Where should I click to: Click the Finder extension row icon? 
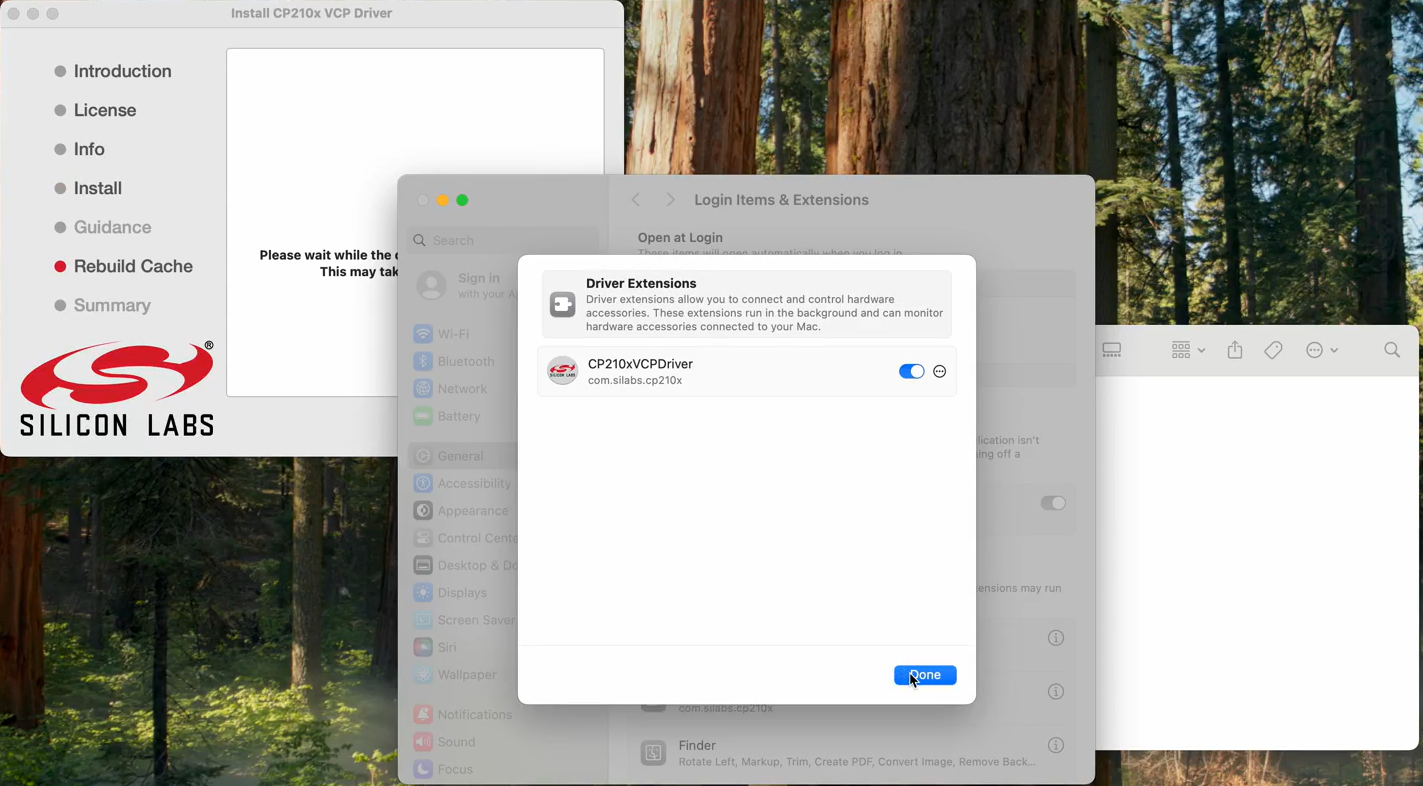coord(653,753)
